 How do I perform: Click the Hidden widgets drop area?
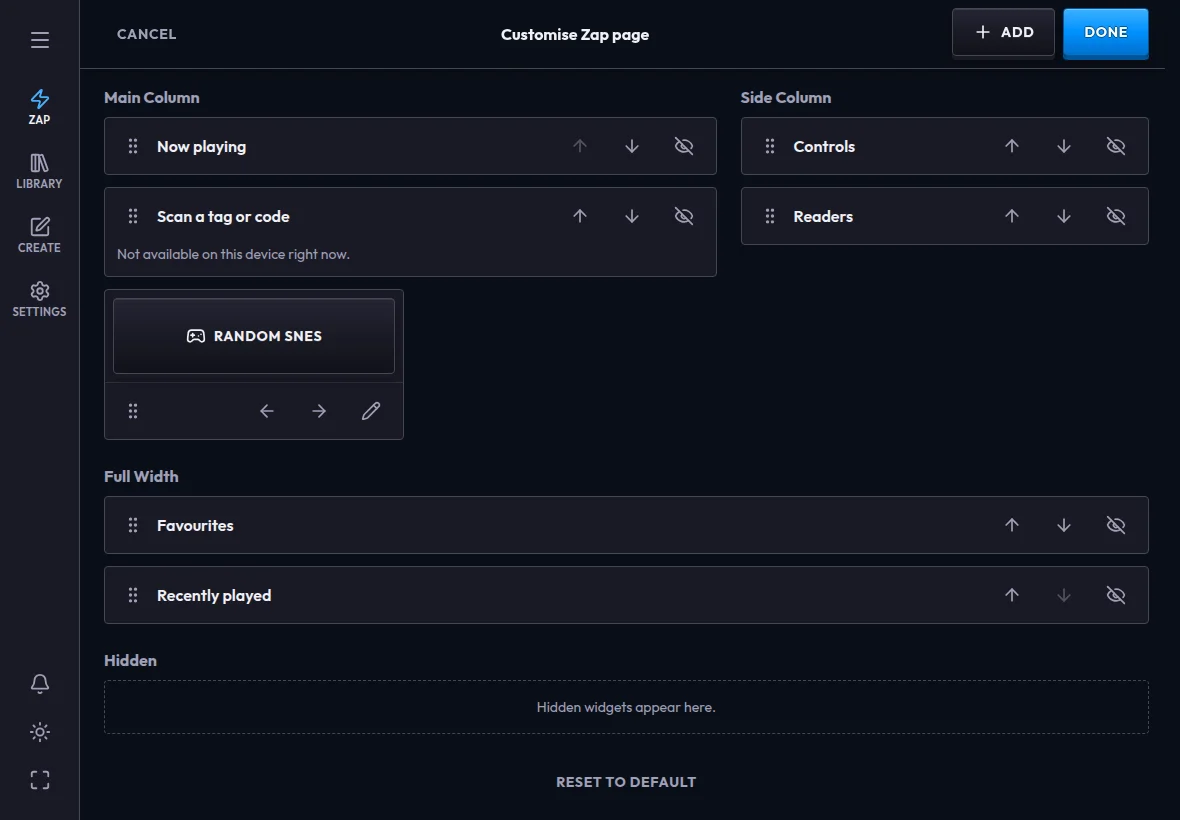[x=626, y=707]
